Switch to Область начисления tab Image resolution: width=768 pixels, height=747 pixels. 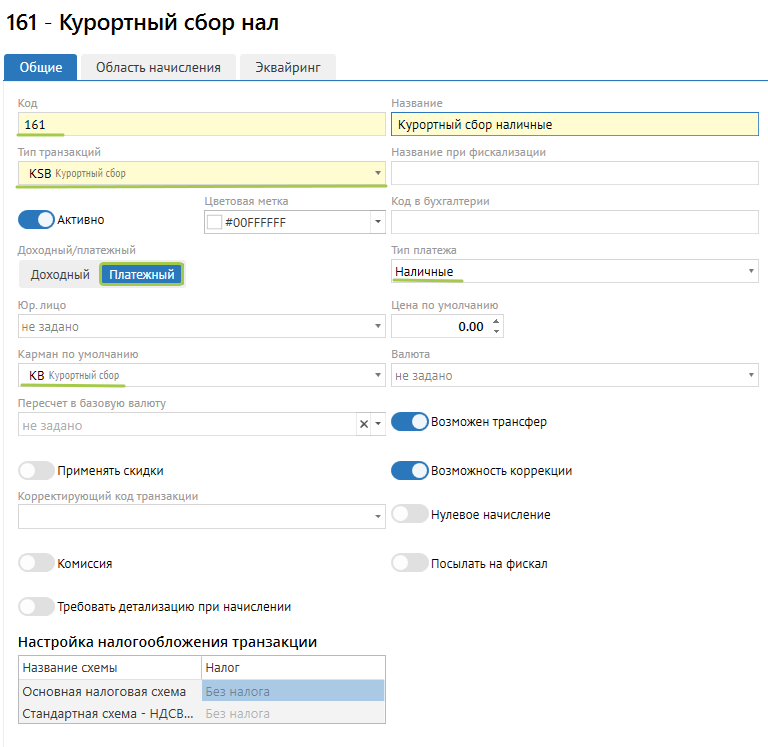tap(158, 67)
